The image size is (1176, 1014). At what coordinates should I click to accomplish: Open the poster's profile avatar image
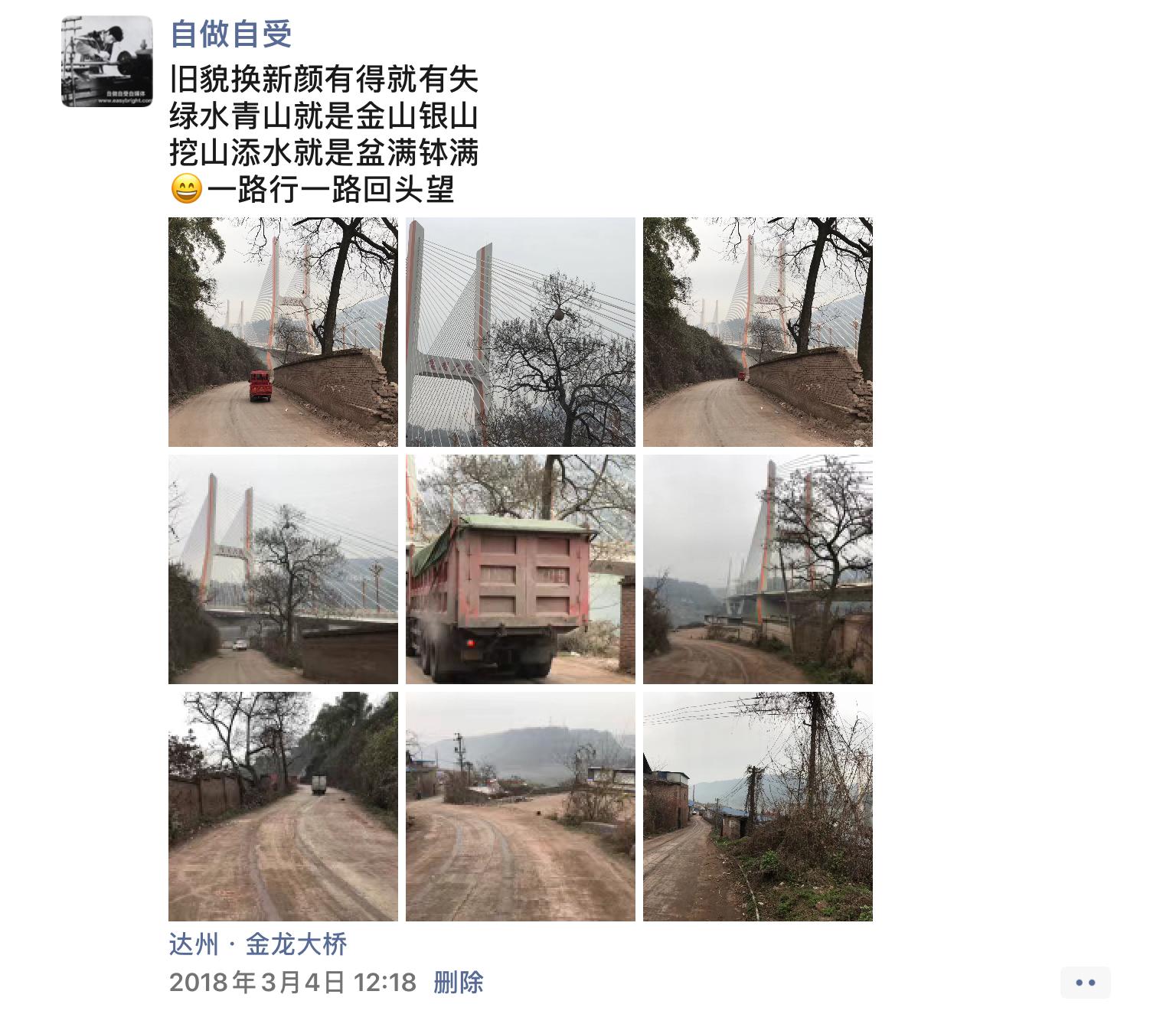107,61
